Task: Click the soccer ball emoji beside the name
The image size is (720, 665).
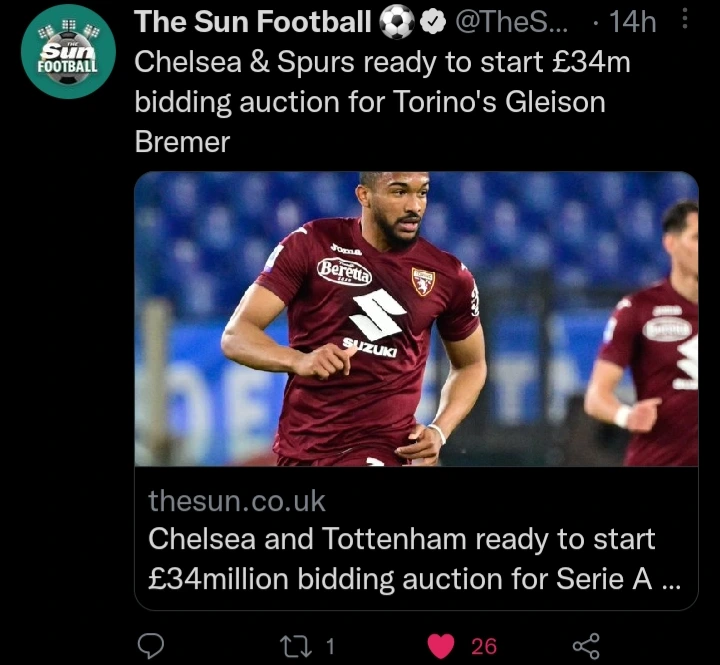Action: pyautogui.click(x=397, y=22)
